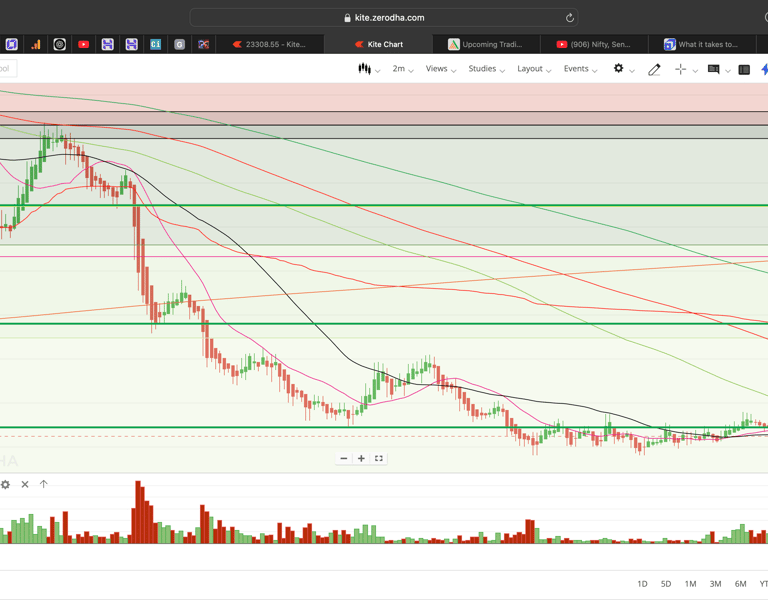Toggle the sidebar panel icon
The width and height of the screenshot is (768, 600).
point(744,70)
